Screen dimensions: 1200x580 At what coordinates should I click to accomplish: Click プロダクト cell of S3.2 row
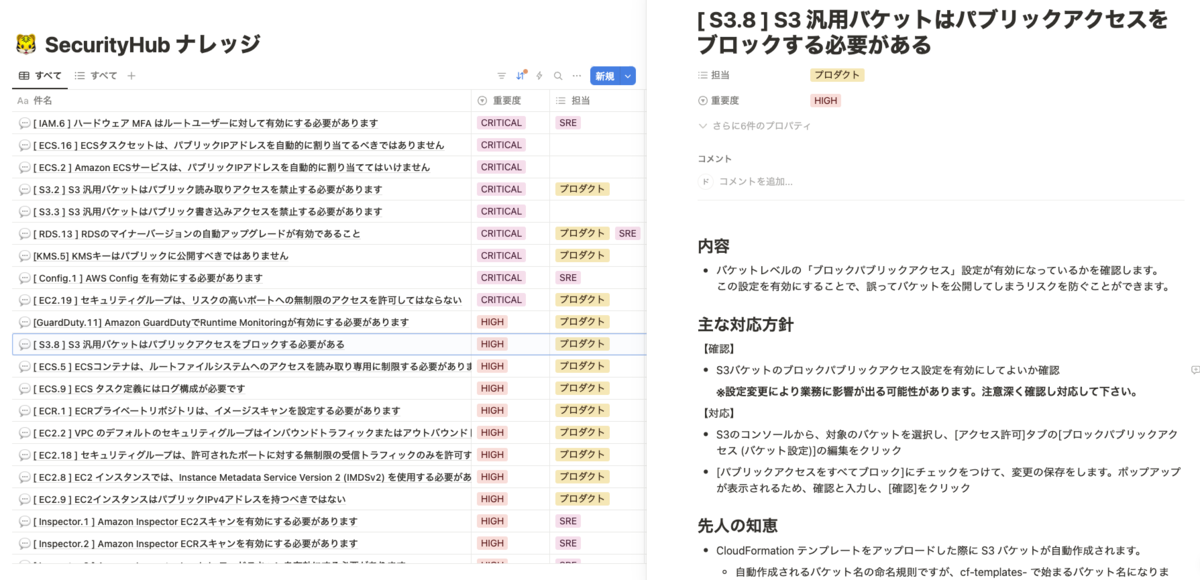click(x=582, y=189)
